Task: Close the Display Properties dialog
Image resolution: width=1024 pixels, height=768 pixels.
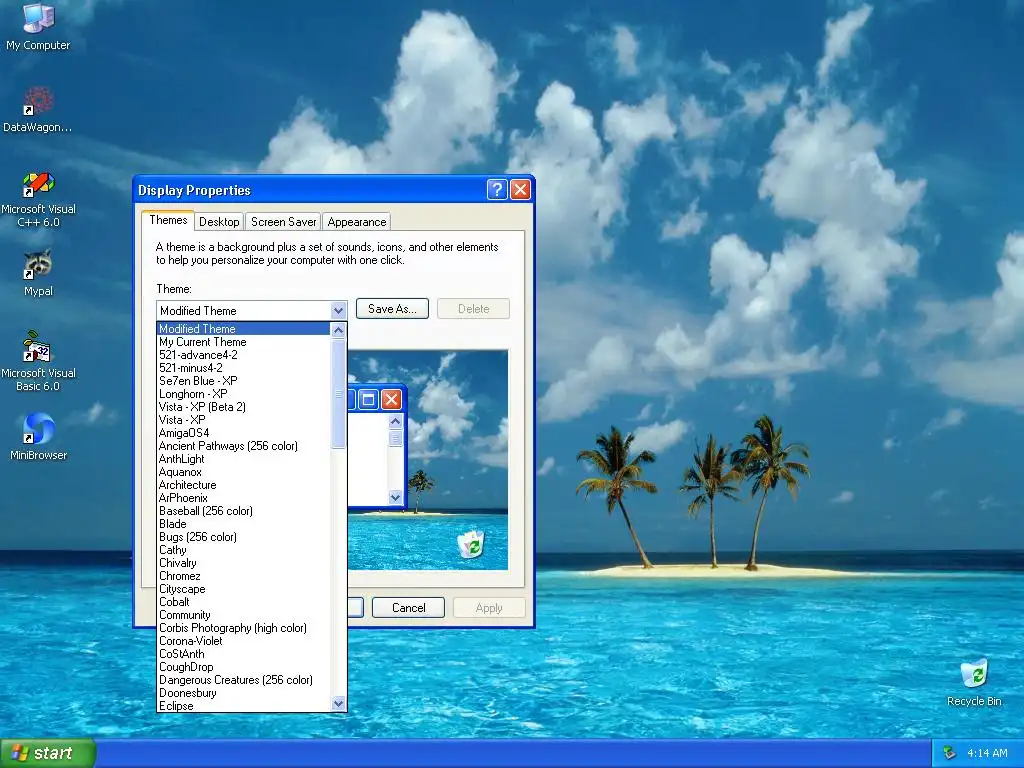Action: point(520,189)
